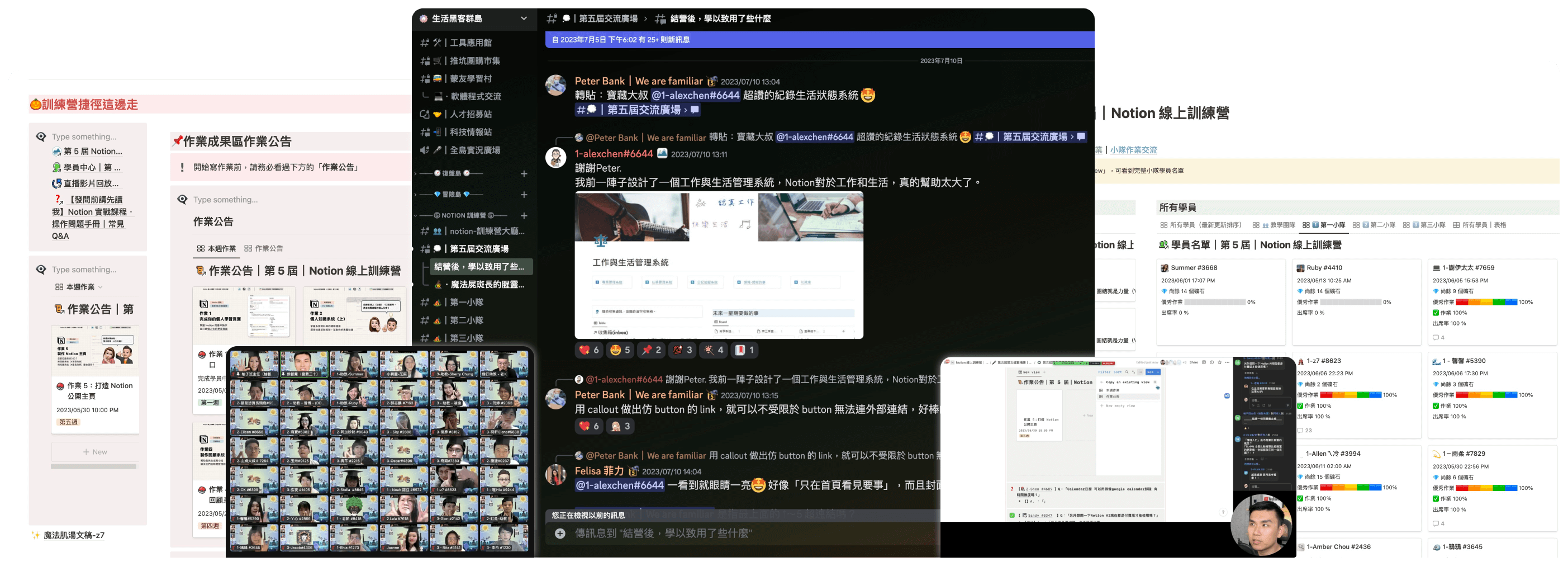Viewport: 1568px width, 566px height.
Task: Select the 第二小隊 tab in 所有學員
Action: coord(1375,225)
